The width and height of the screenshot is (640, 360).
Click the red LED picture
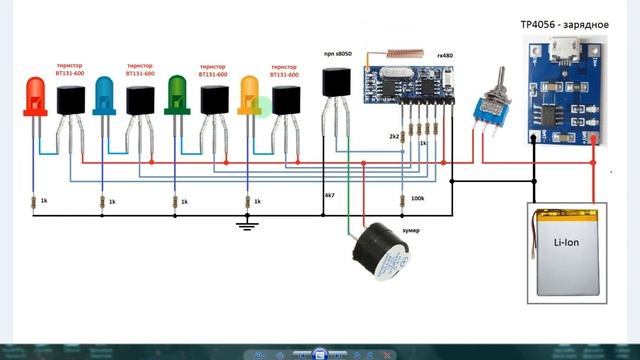pyautogui.click(x=35, y=97)
